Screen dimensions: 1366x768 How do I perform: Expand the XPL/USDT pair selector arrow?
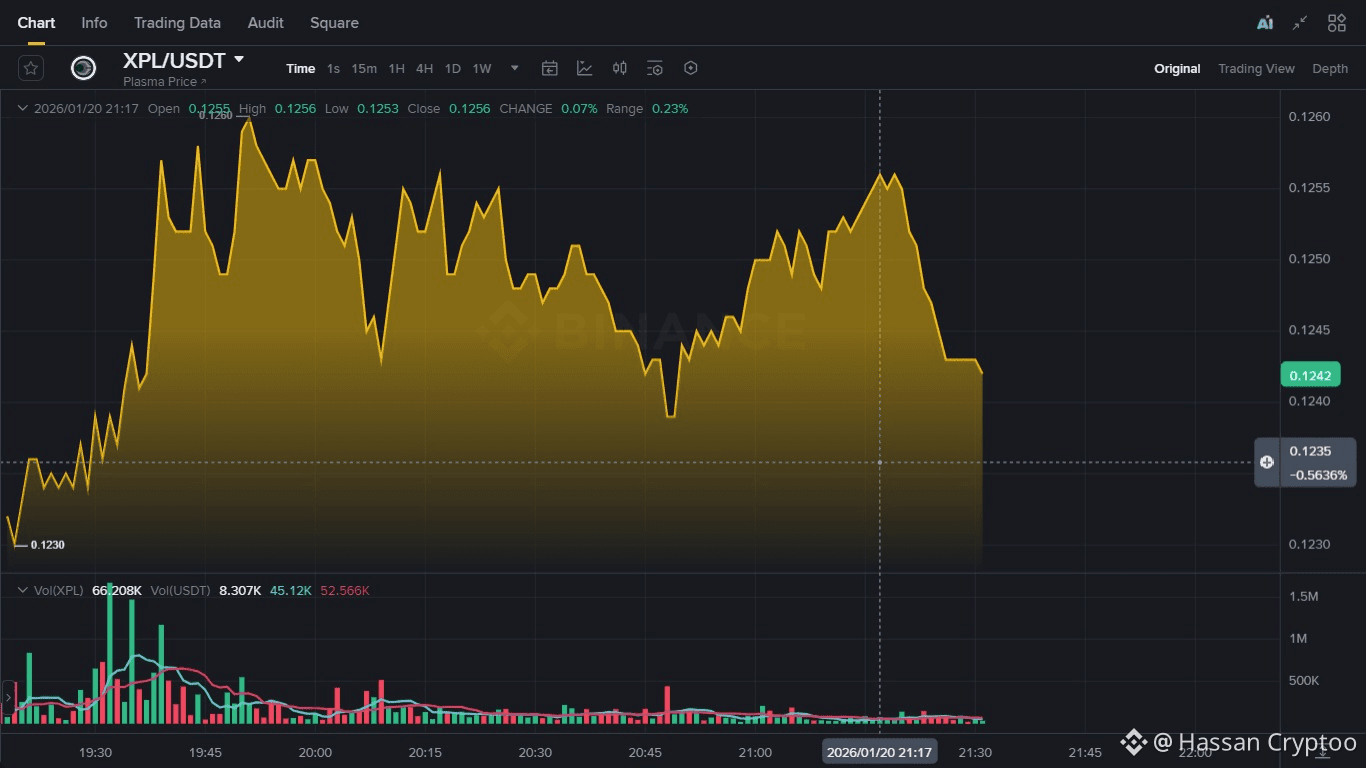239,59
